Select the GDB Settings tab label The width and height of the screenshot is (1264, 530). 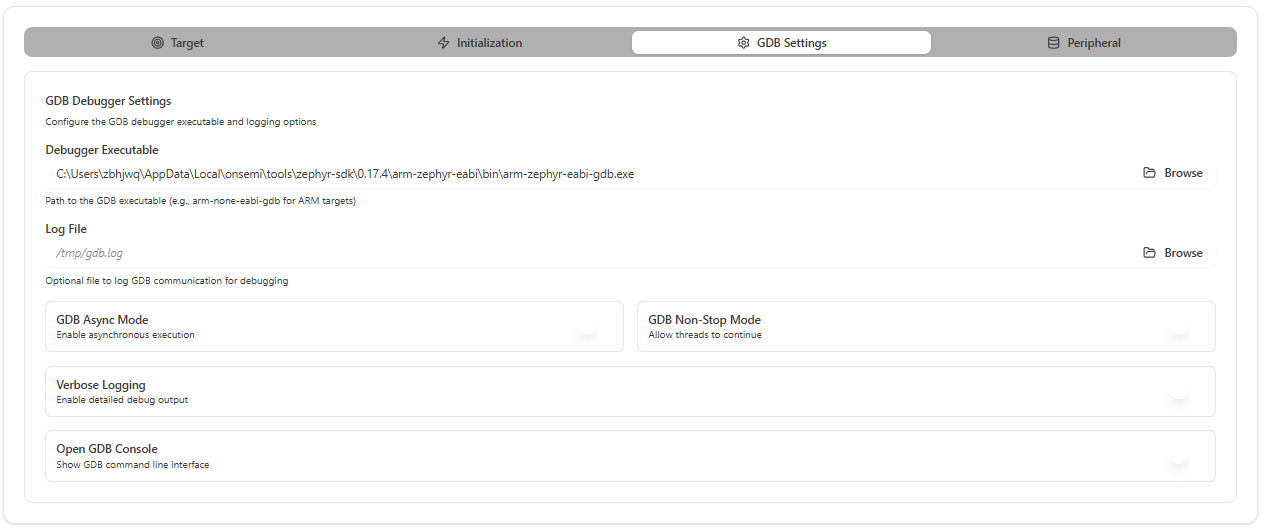coord(791,43)
